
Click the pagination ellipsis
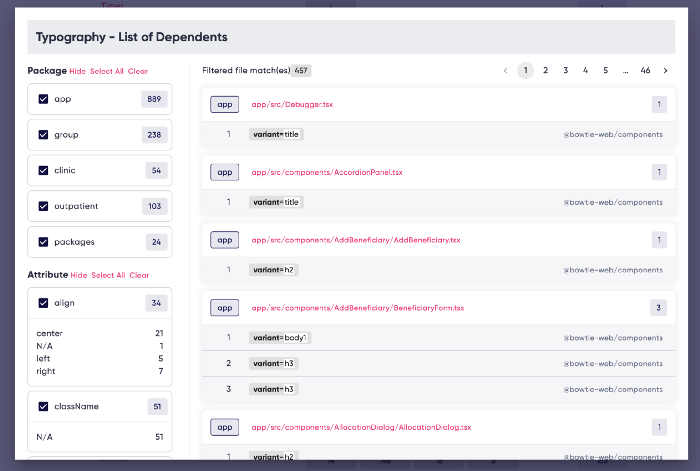tap(625, 71)
